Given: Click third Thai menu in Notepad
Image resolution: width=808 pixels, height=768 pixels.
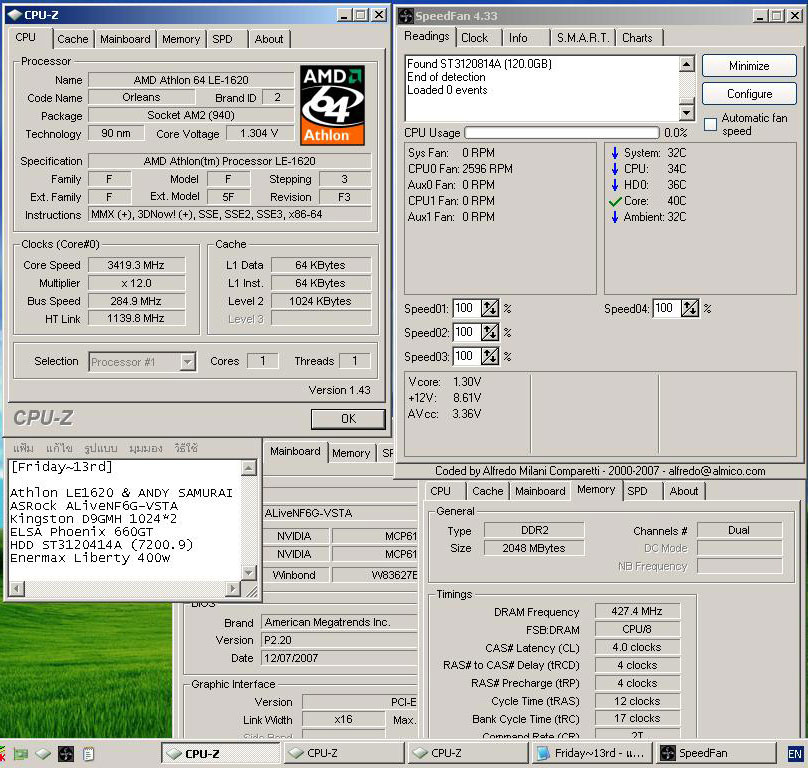Looking at the screenshot, I should pyautogui.click(x=100, y=448).
